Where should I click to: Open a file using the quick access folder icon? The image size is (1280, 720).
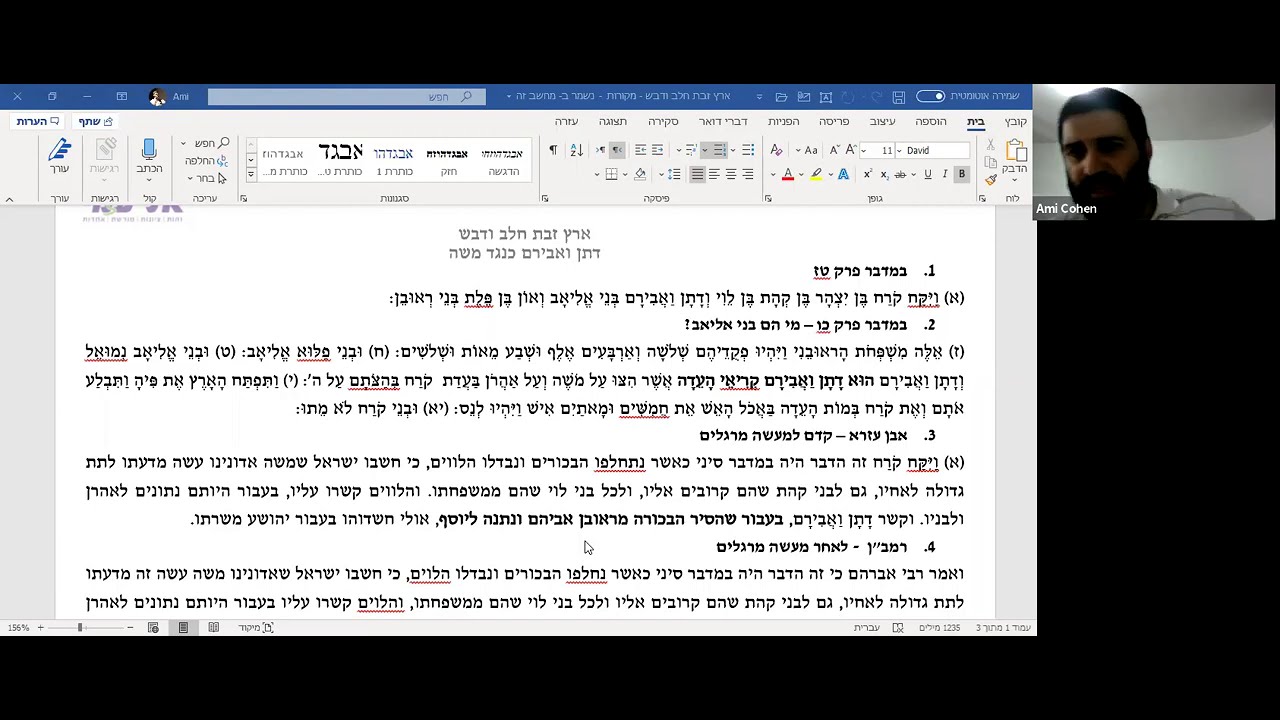[x=781, y=96]
